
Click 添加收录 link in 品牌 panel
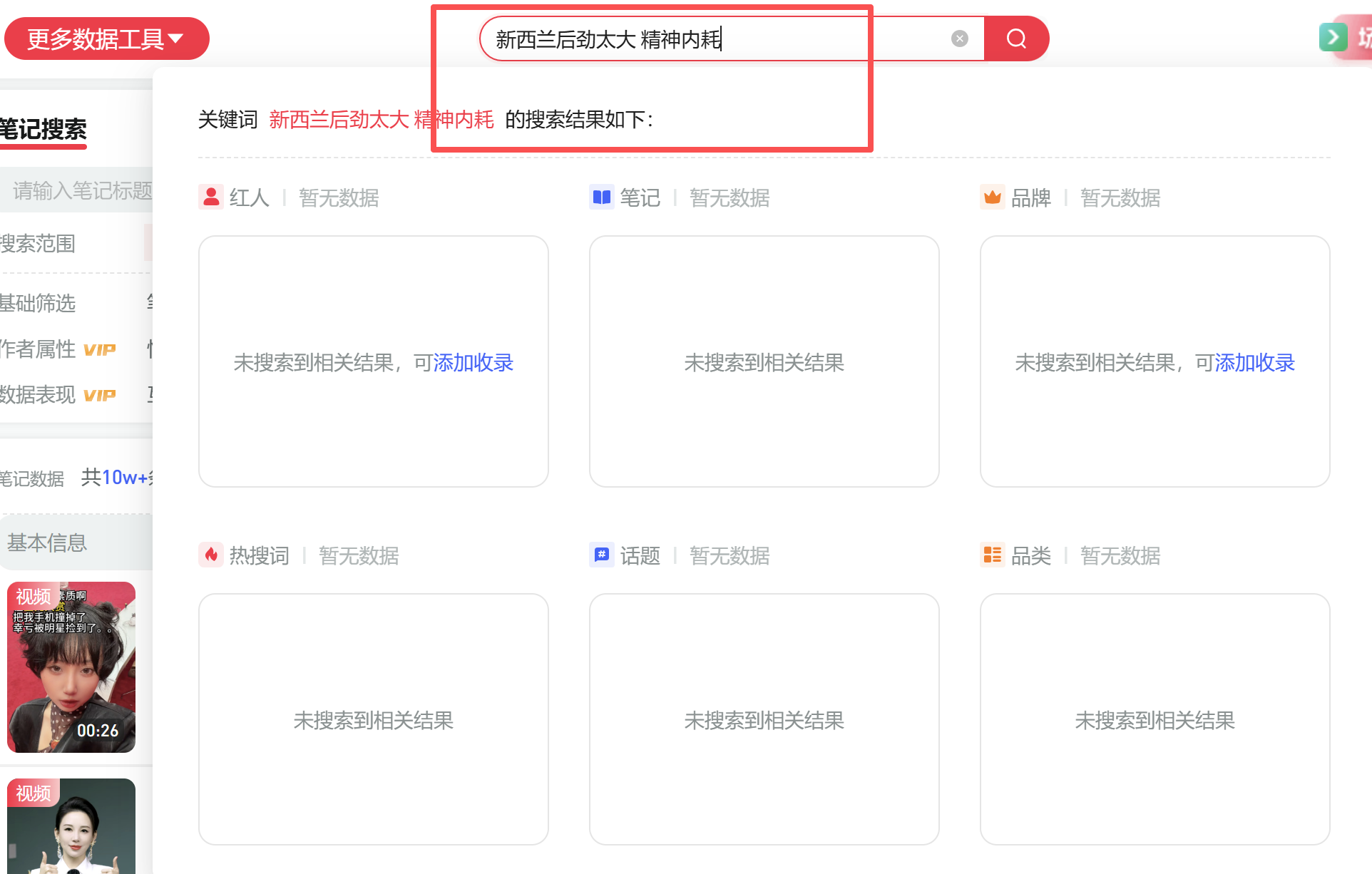pyautogui.click(x=1255, y=363)
